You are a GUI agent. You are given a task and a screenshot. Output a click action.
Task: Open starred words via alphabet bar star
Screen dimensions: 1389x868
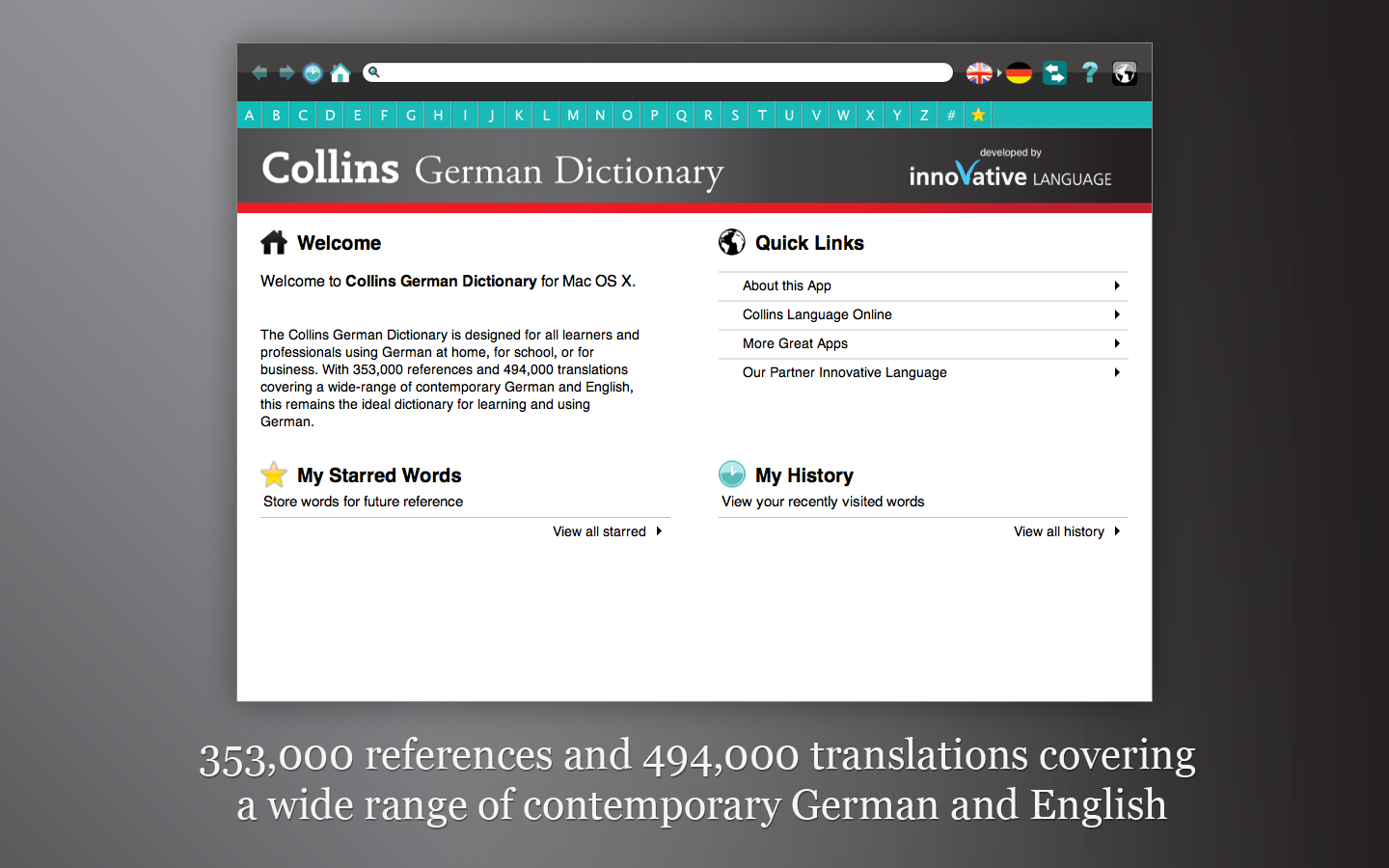tap(978, 115)
